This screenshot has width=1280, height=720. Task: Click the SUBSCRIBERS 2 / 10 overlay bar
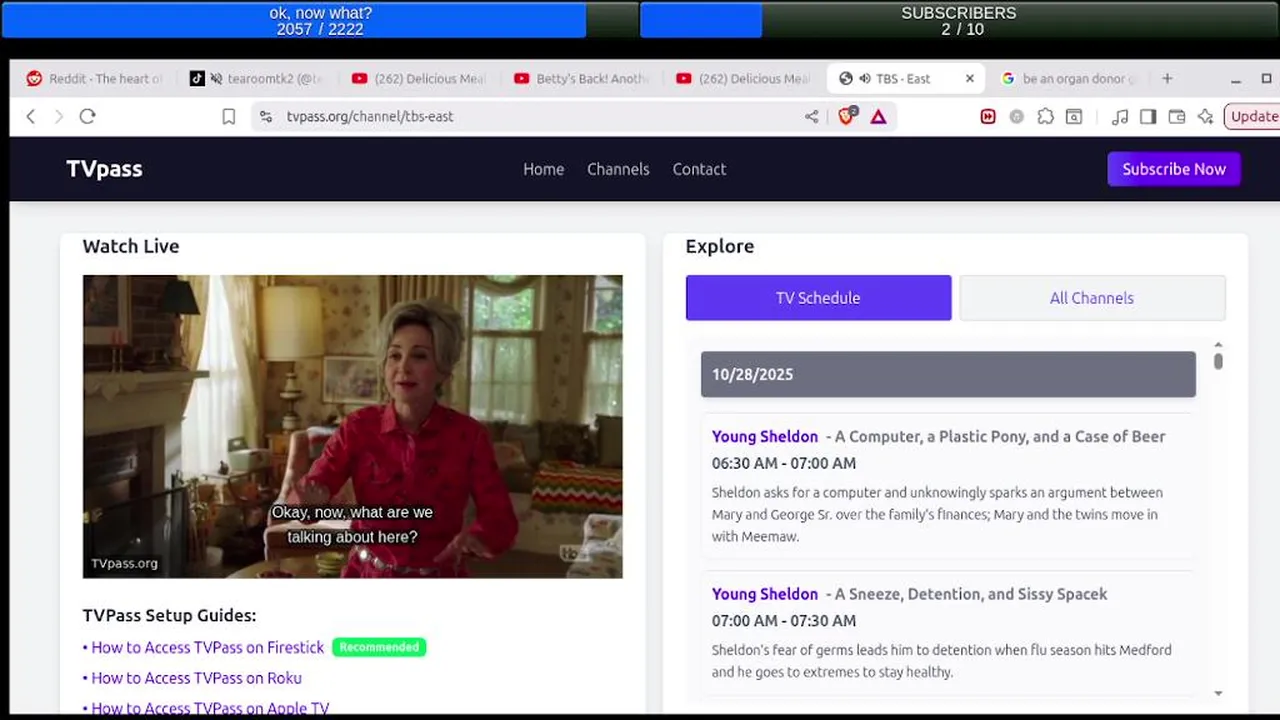coord(960,21)
